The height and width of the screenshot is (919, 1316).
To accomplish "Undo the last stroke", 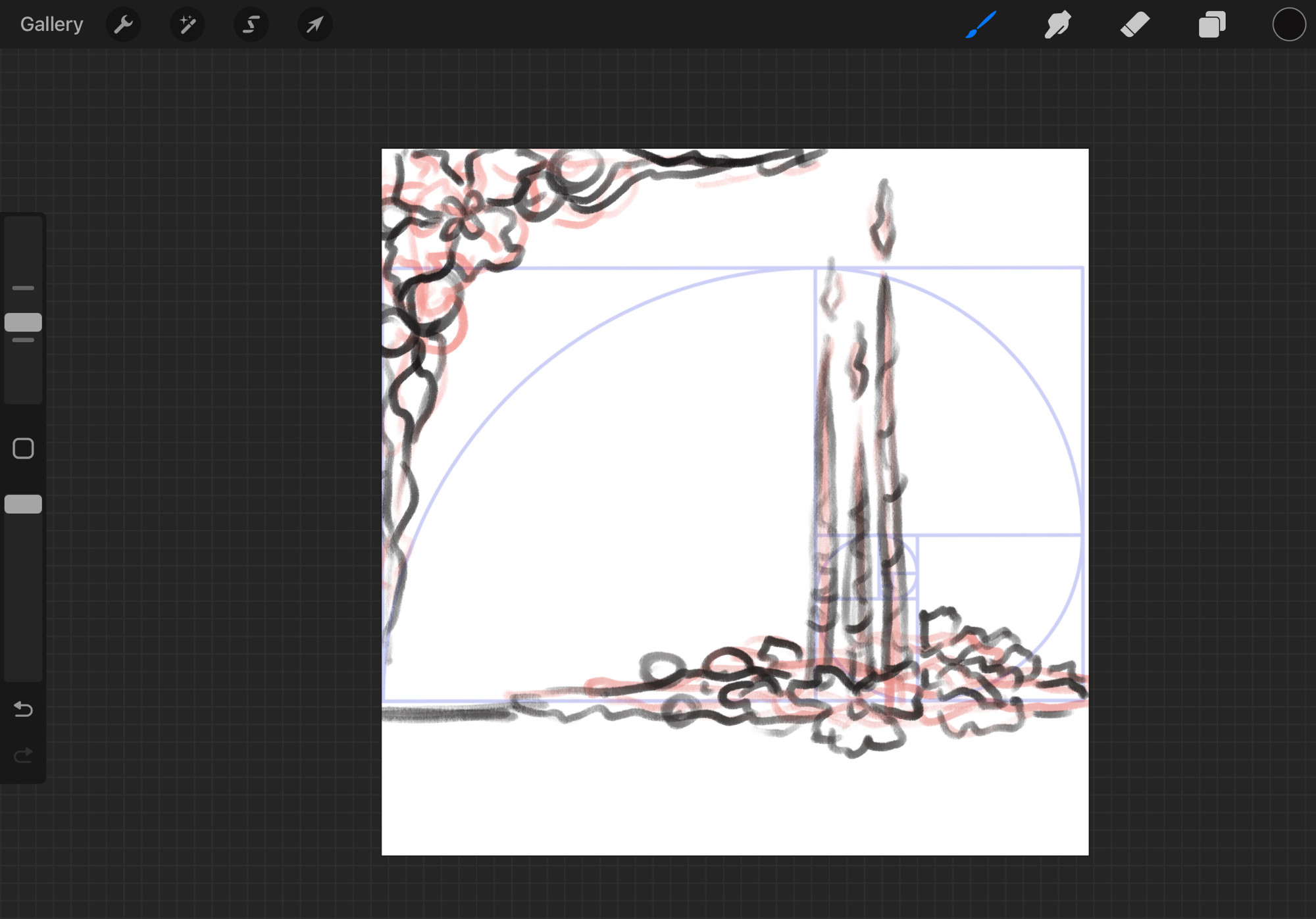I will coord(23,709).
